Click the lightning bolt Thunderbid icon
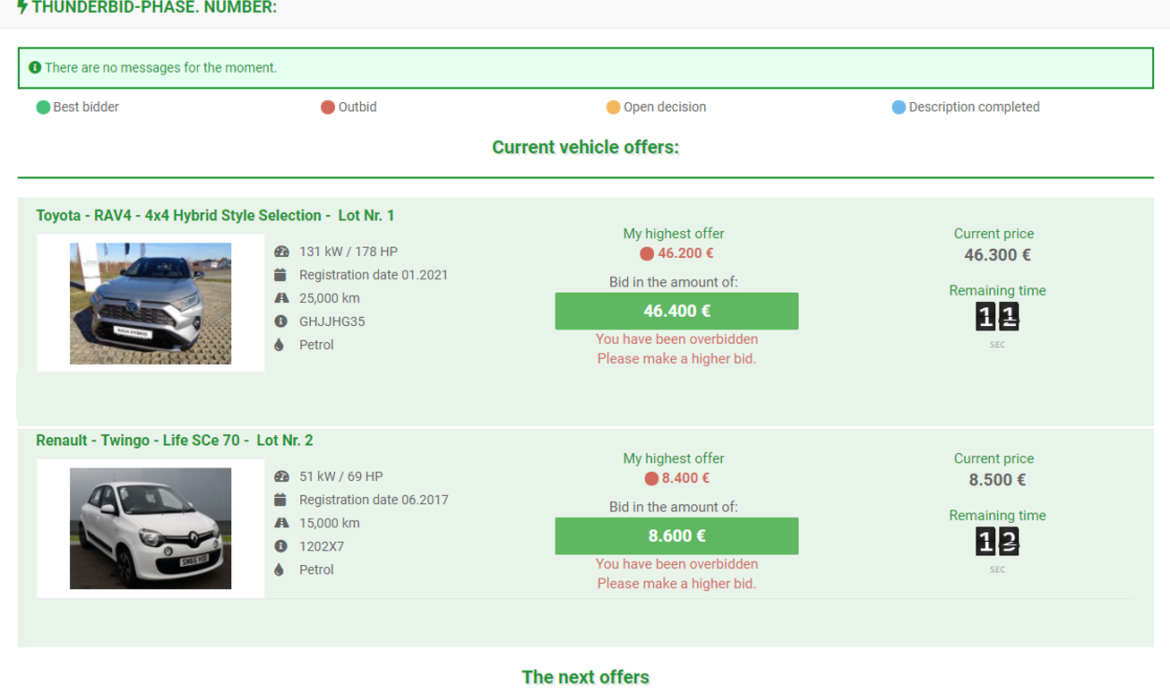This screenshot has width=1170, height=694. tap(22, 7)
